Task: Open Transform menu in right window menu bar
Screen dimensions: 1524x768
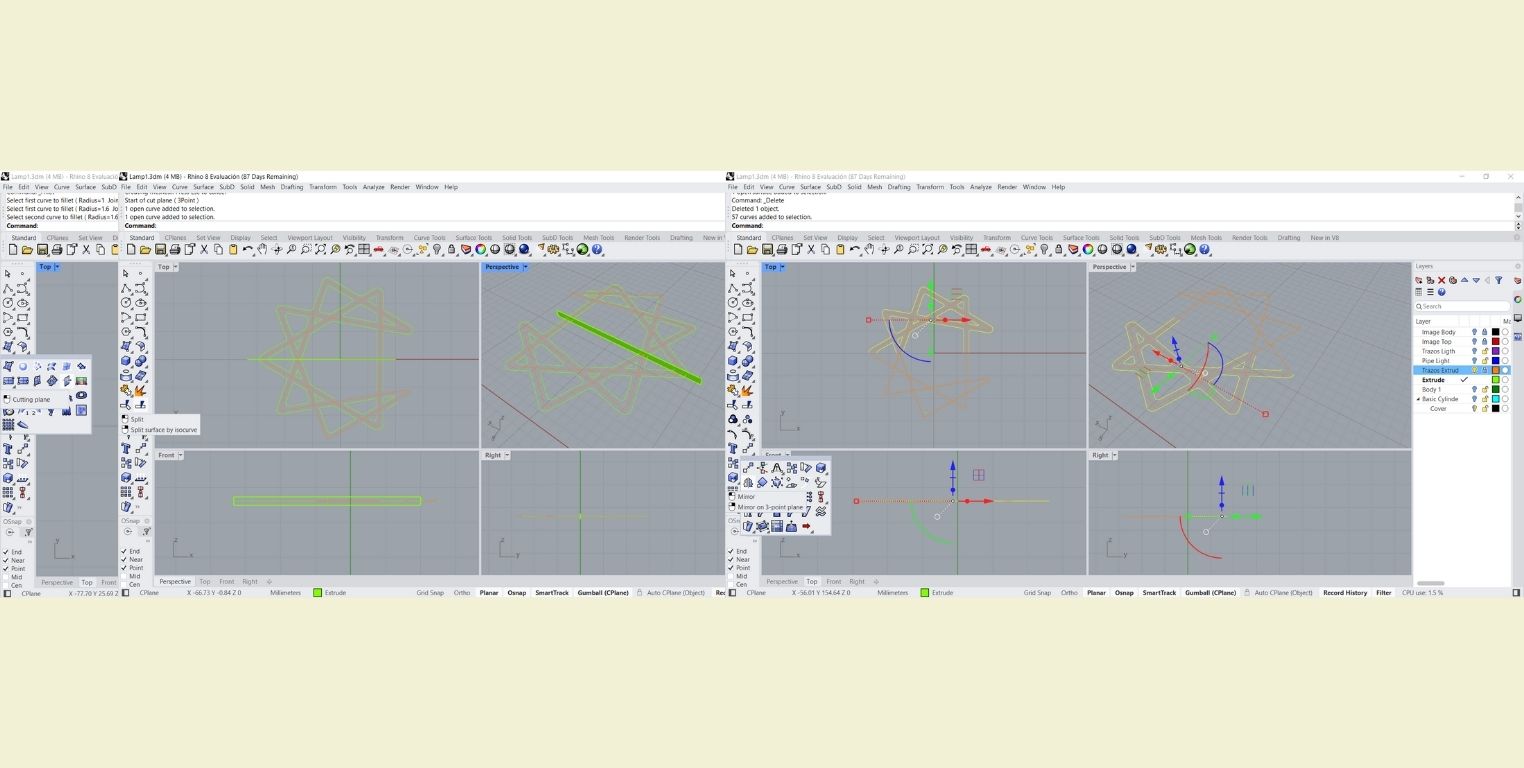Action: (930, 187)
